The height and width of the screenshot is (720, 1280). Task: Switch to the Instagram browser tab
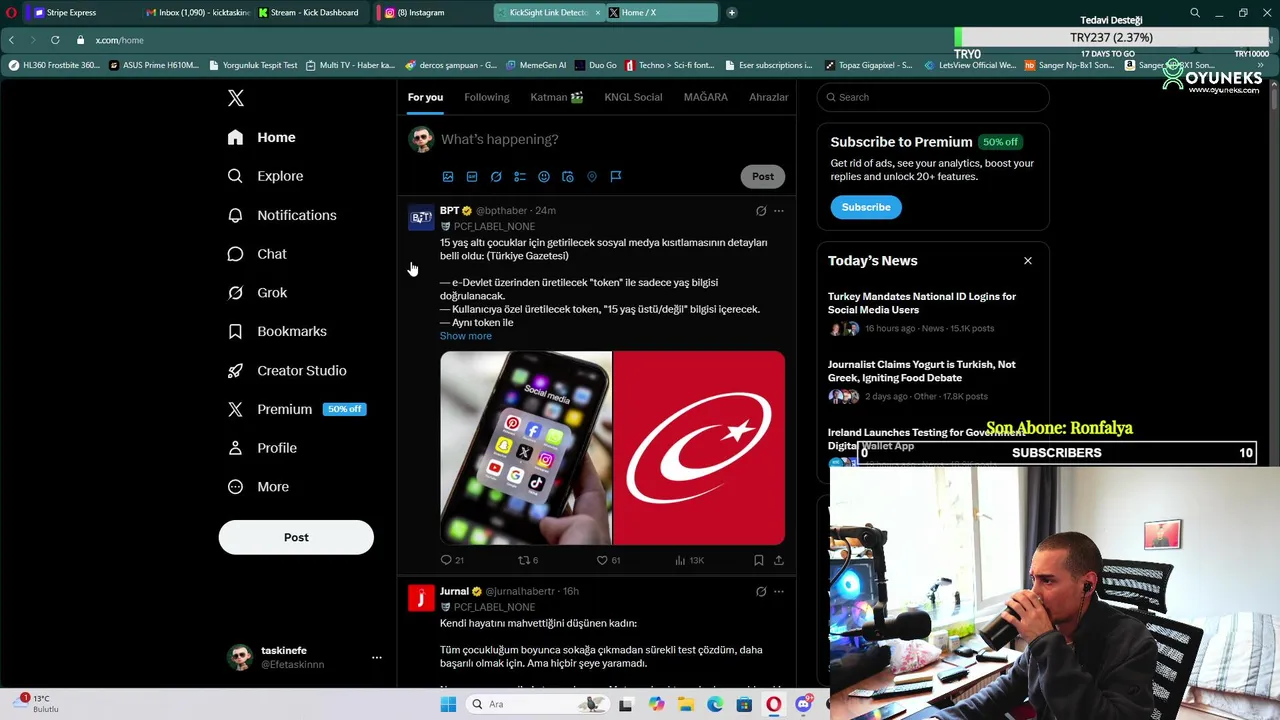click(430, 12)
